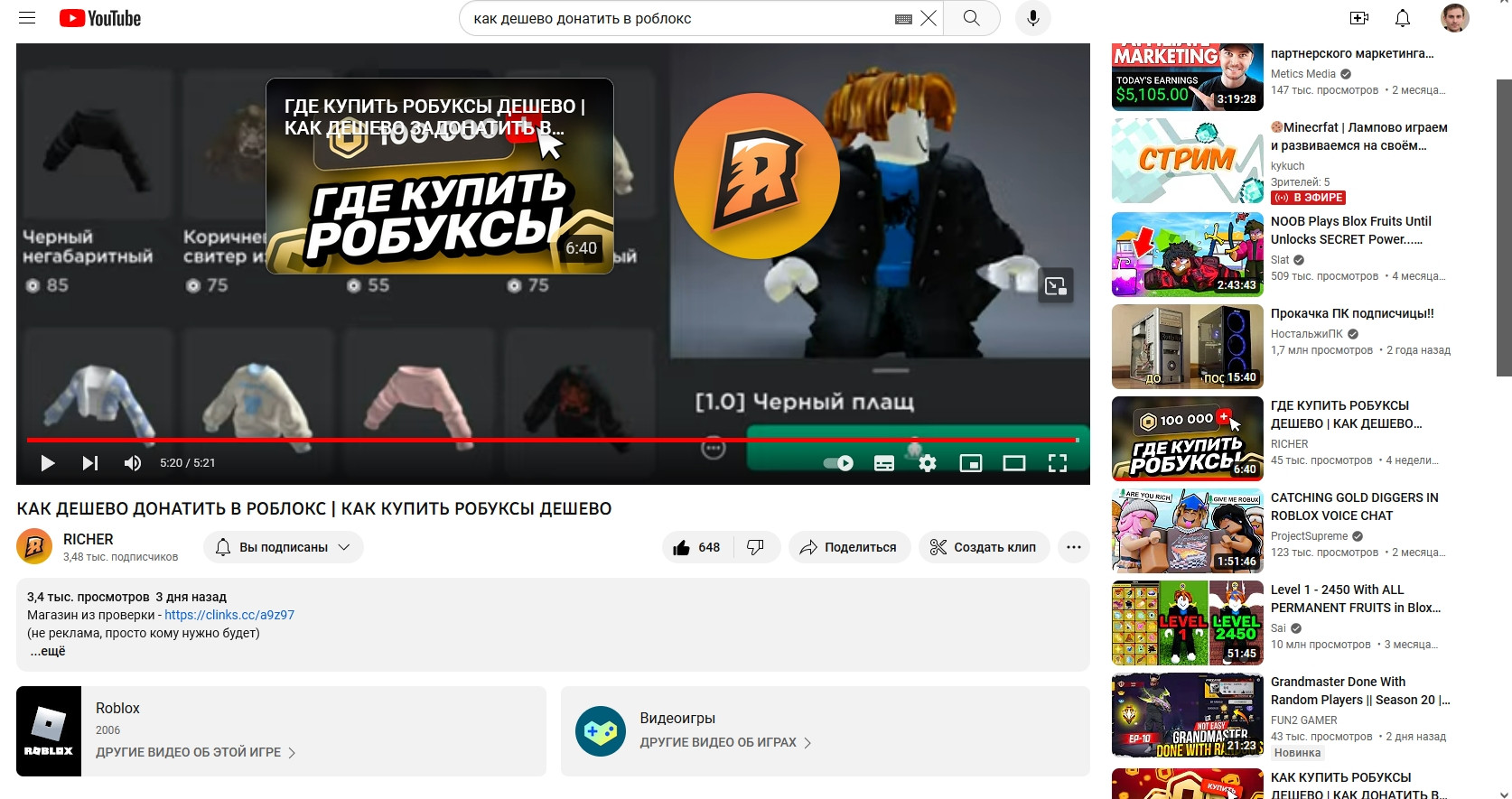The width and height of the screenshot is (1512, 799).
Task: Open the on-screen keyboard in search box
Action: (903, 19)
